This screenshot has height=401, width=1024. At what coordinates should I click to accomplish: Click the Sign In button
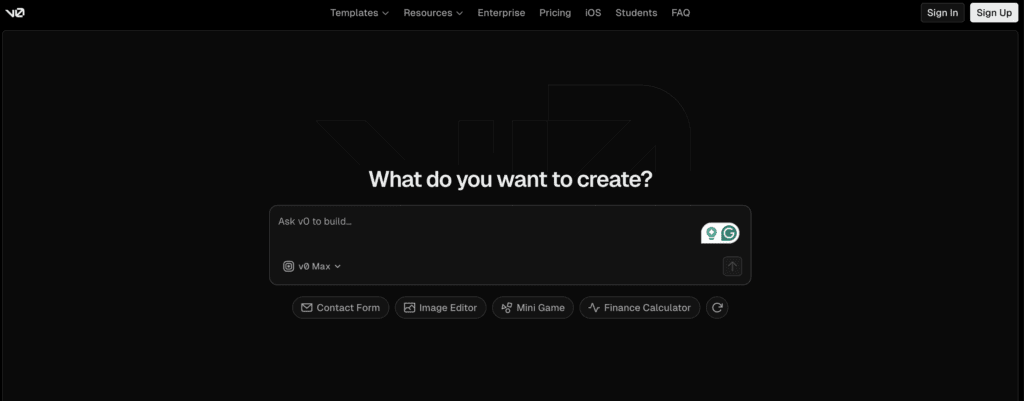point(942,13)
